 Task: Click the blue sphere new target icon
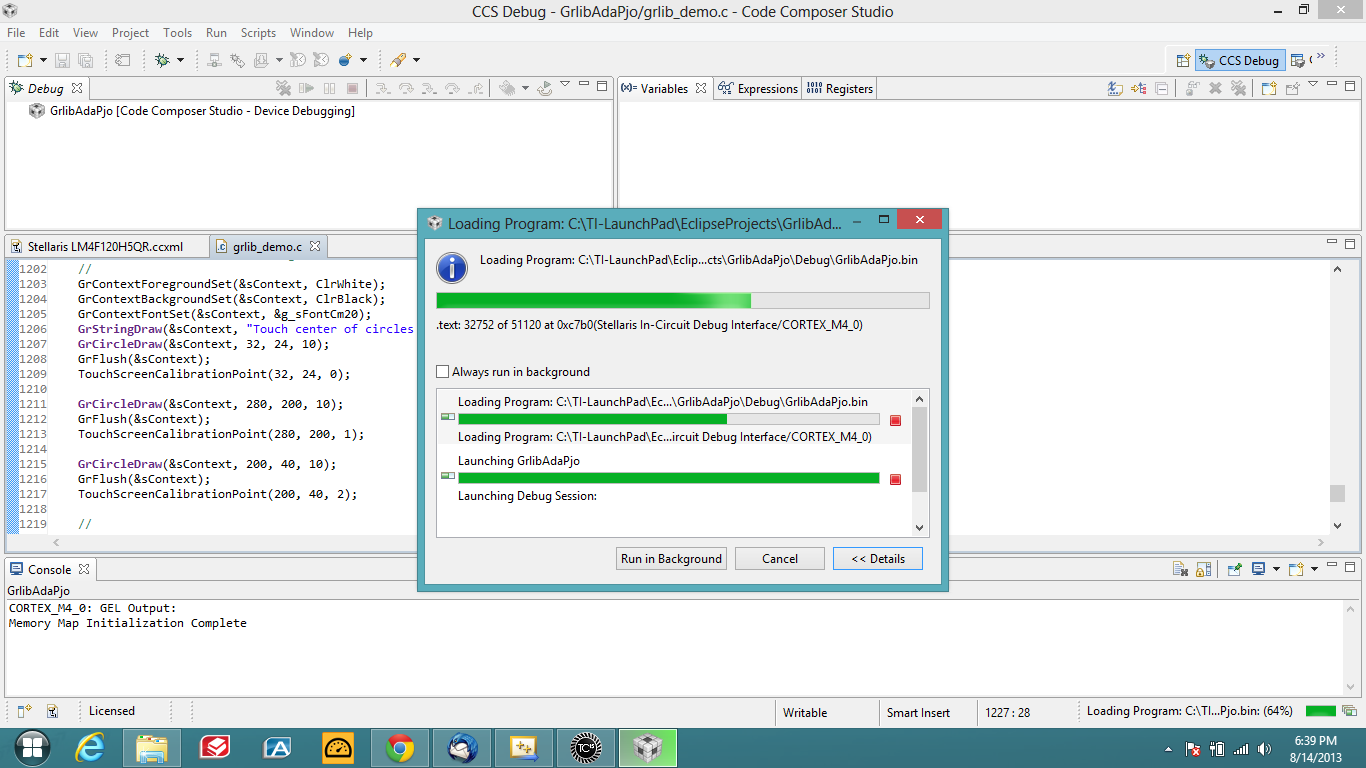click(x=345, y=60)
